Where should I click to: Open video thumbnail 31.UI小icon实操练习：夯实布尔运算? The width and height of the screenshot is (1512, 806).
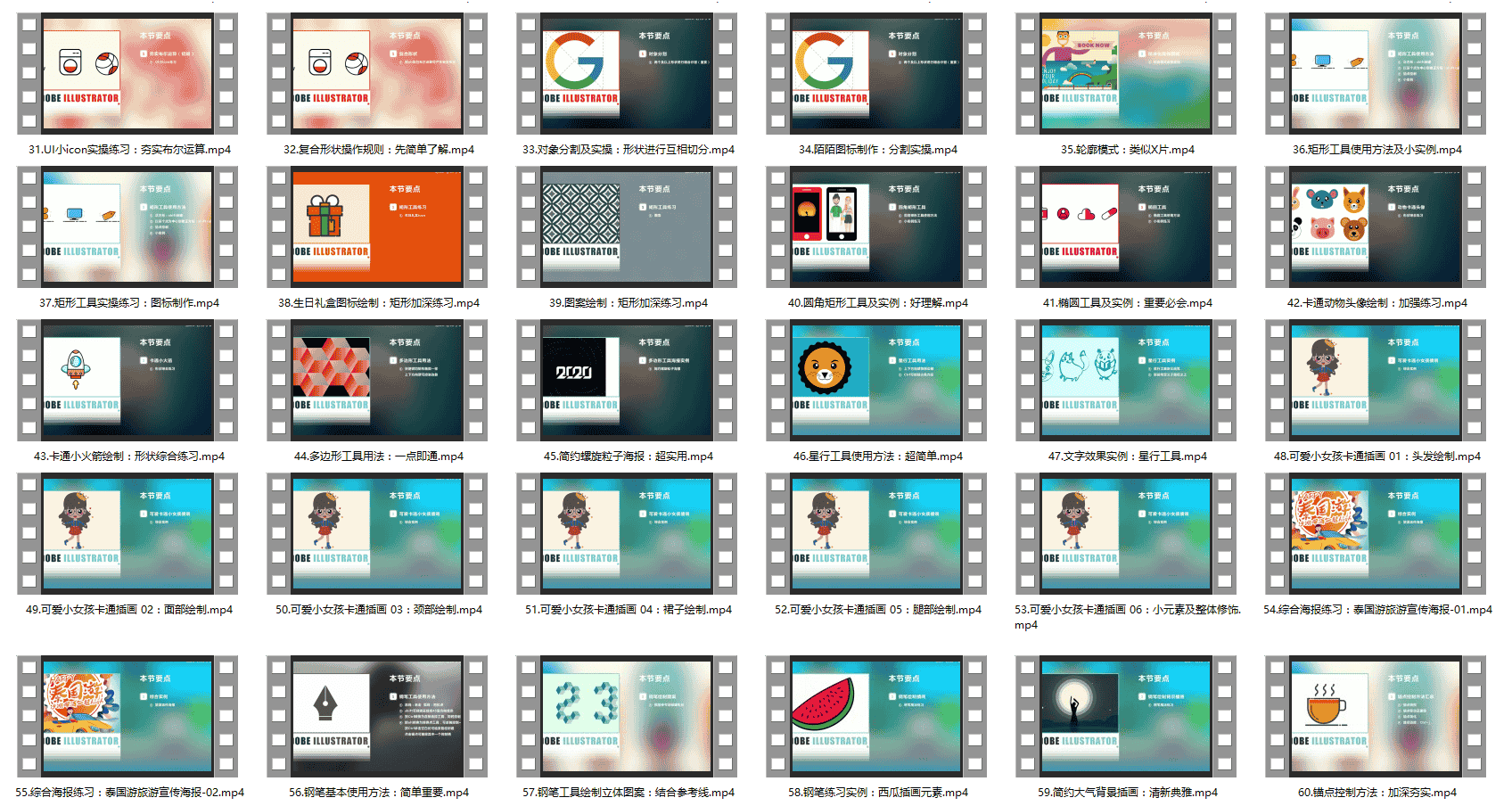click(x=127, y=74)
